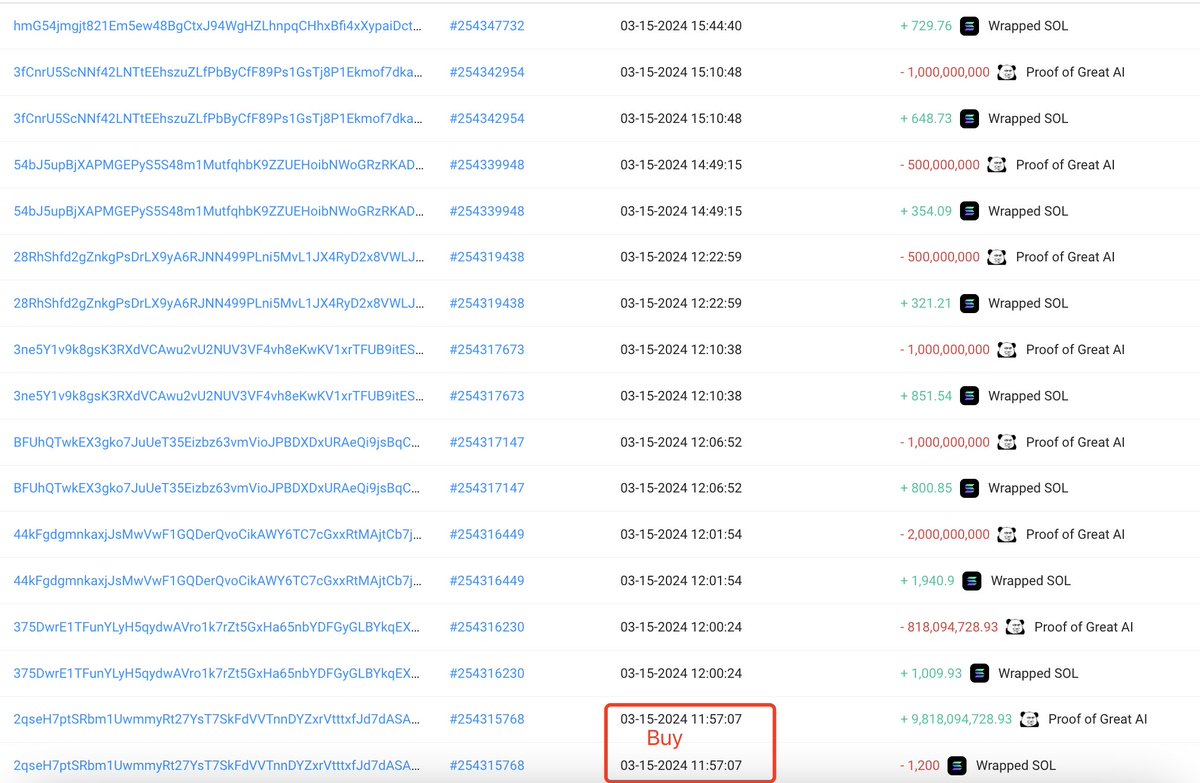Open block #254315768 in the -1,200 row
The image size is (1200, 783).
pyautogui.click(x=487, y=765)
